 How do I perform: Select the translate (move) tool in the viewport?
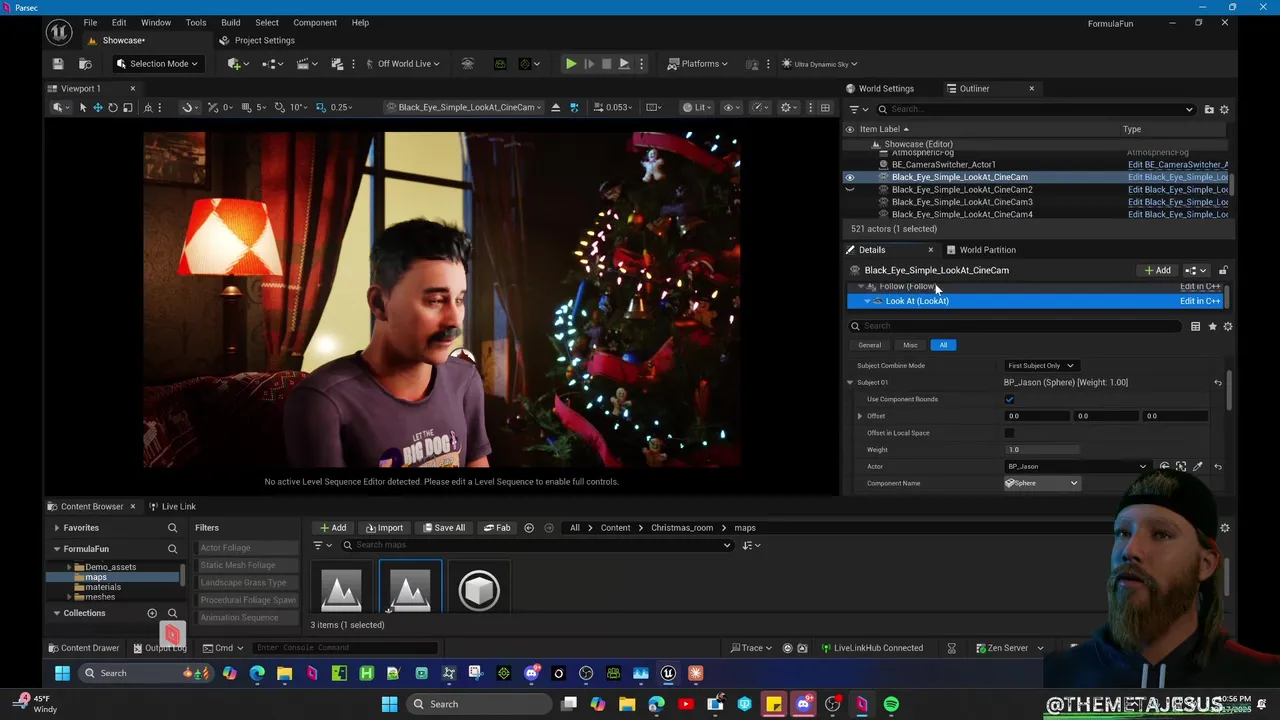coord(98,107)
